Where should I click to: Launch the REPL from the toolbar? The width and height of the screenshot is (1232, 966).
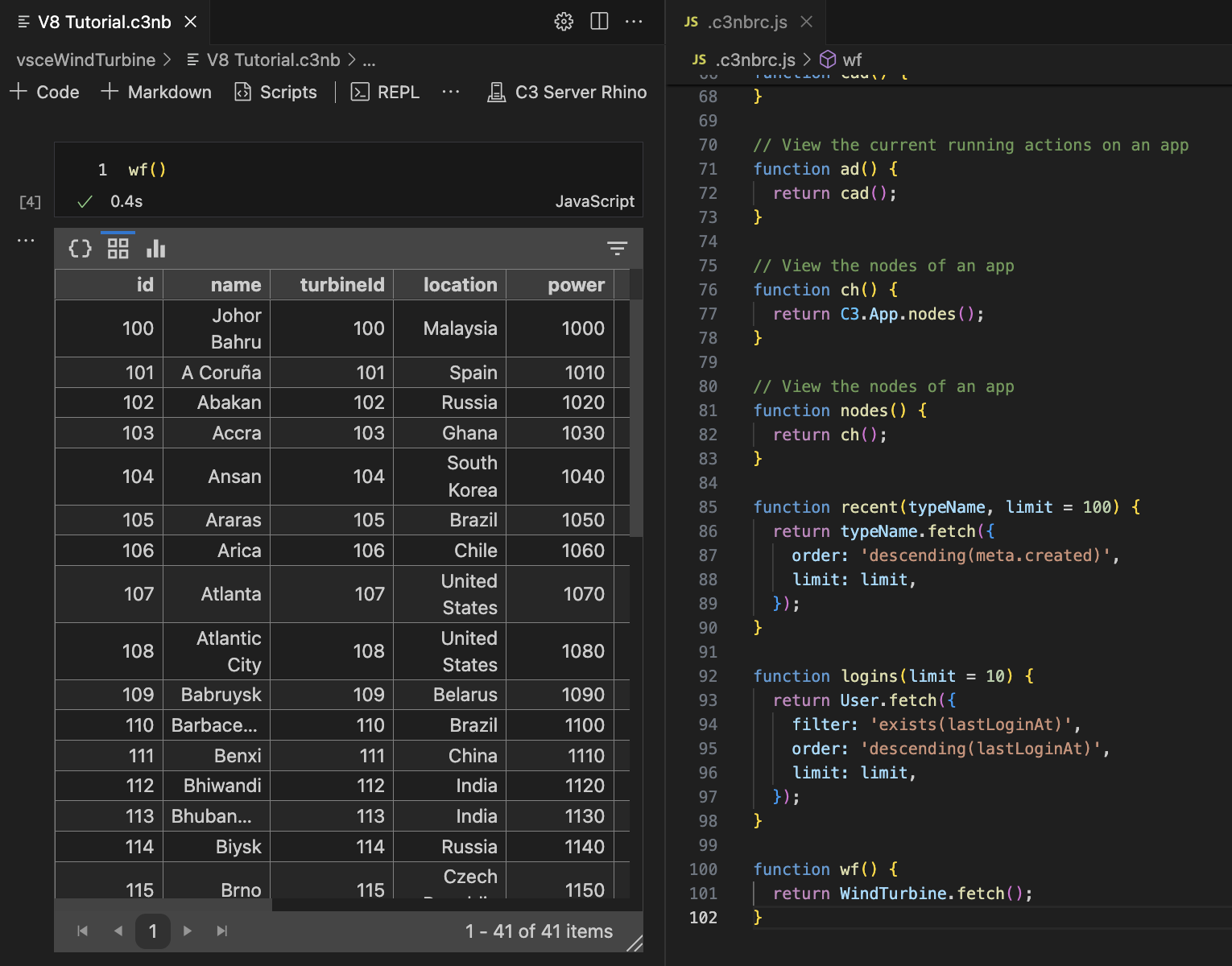coord(385,92)
